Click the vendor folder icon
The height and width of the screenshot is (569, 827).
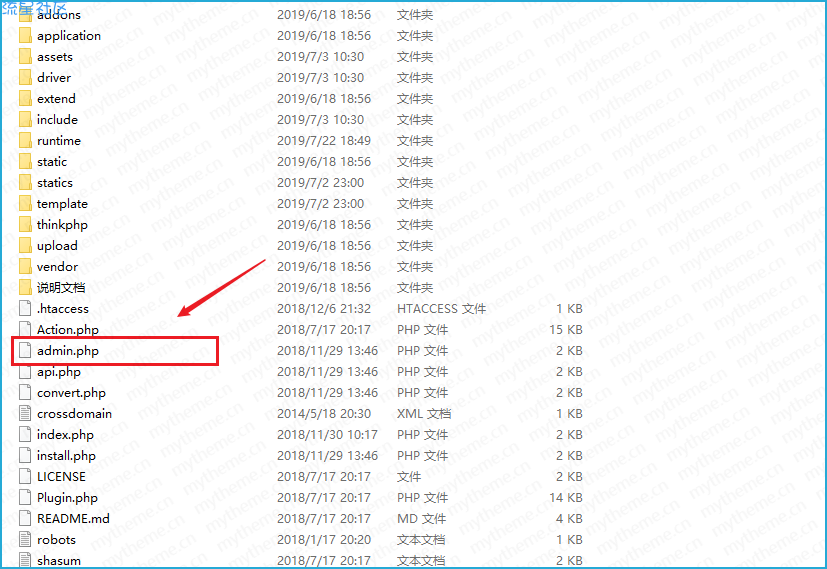pyautogui.click(x=25, y=267)
